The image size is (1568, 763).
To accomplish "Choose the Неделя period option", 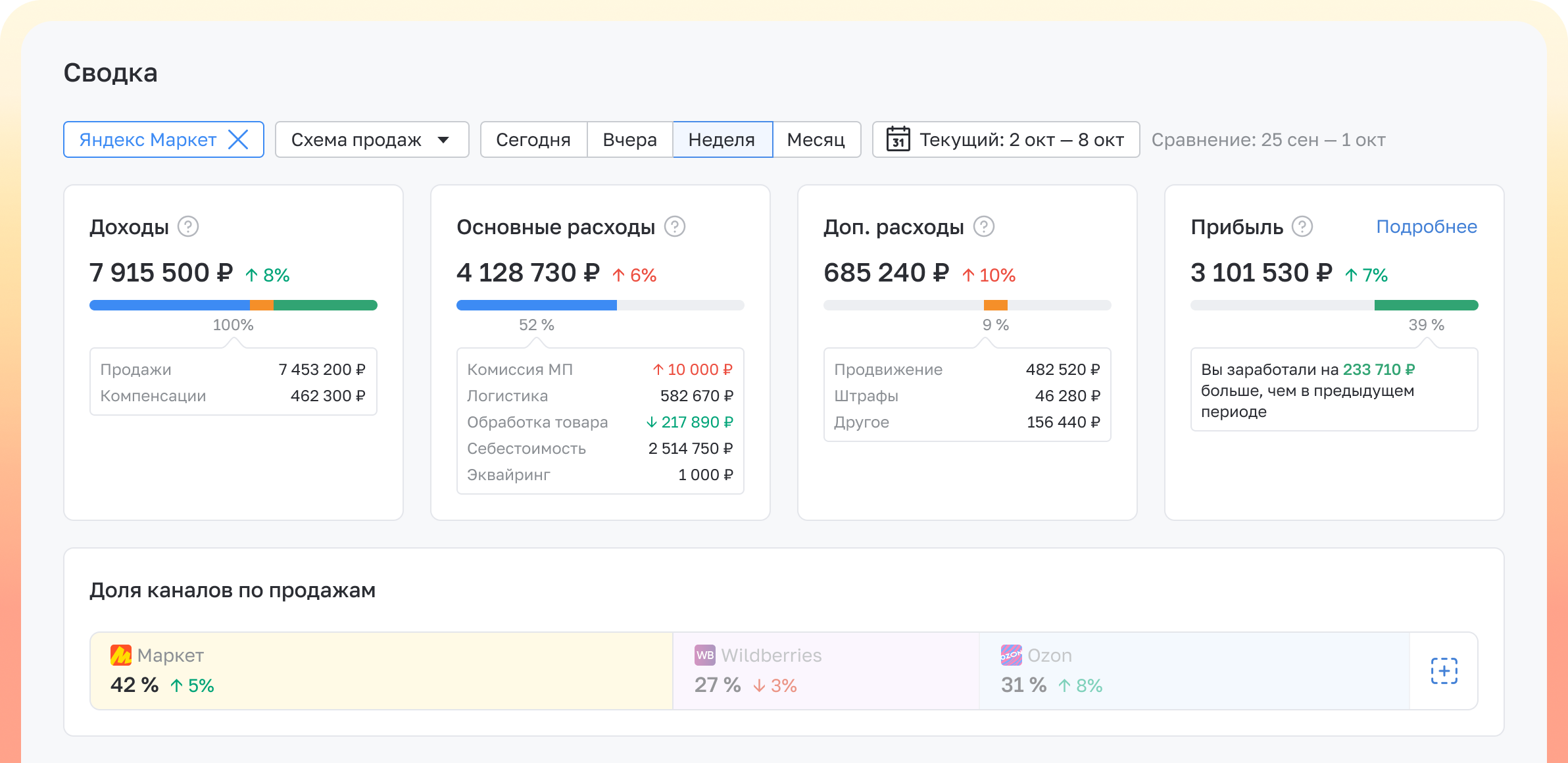I will 722,139.
